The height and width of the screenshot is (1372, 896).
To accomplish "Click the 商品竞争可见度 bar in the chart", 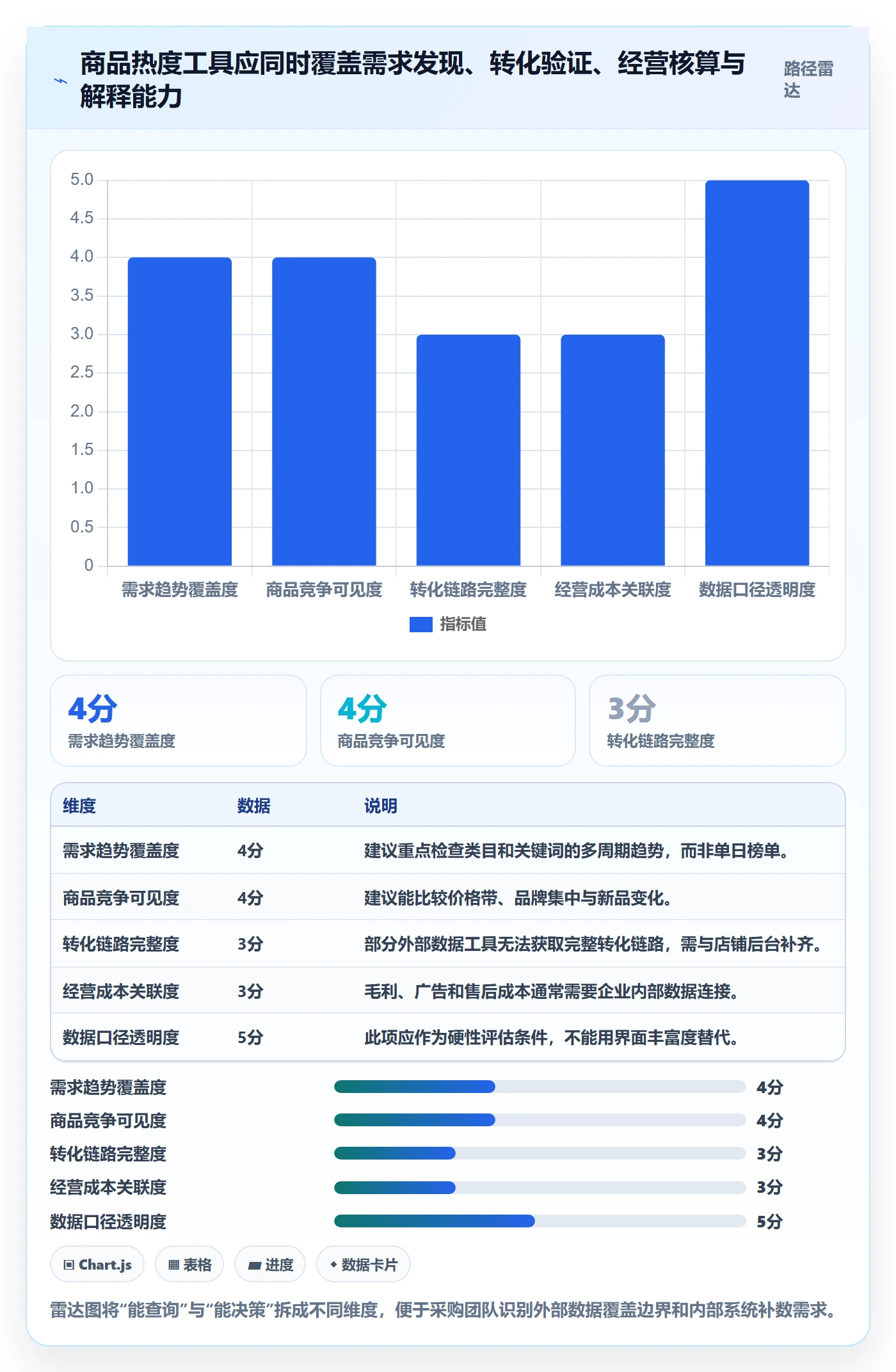I will (324, 411).
